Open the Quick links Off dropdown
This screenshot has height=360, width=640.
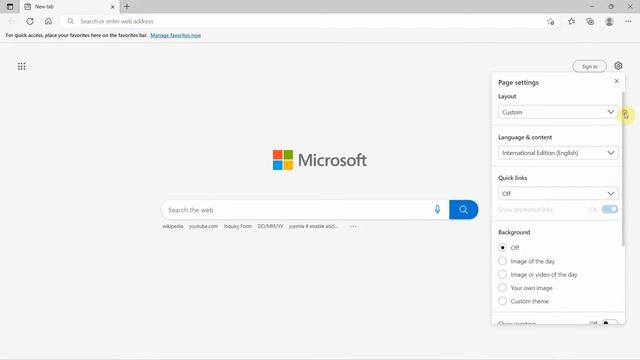coord(558,193)
